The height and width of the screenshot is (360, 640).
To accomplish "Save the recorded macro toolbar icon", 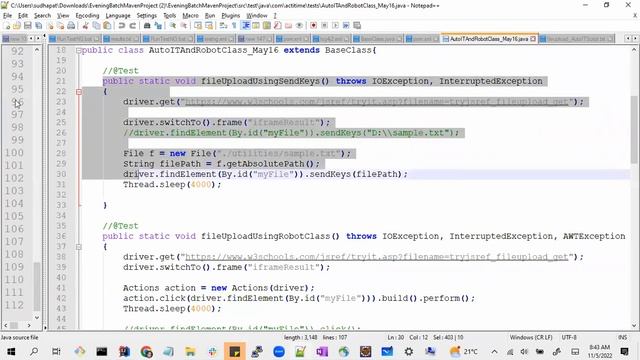I will point(357,25).
